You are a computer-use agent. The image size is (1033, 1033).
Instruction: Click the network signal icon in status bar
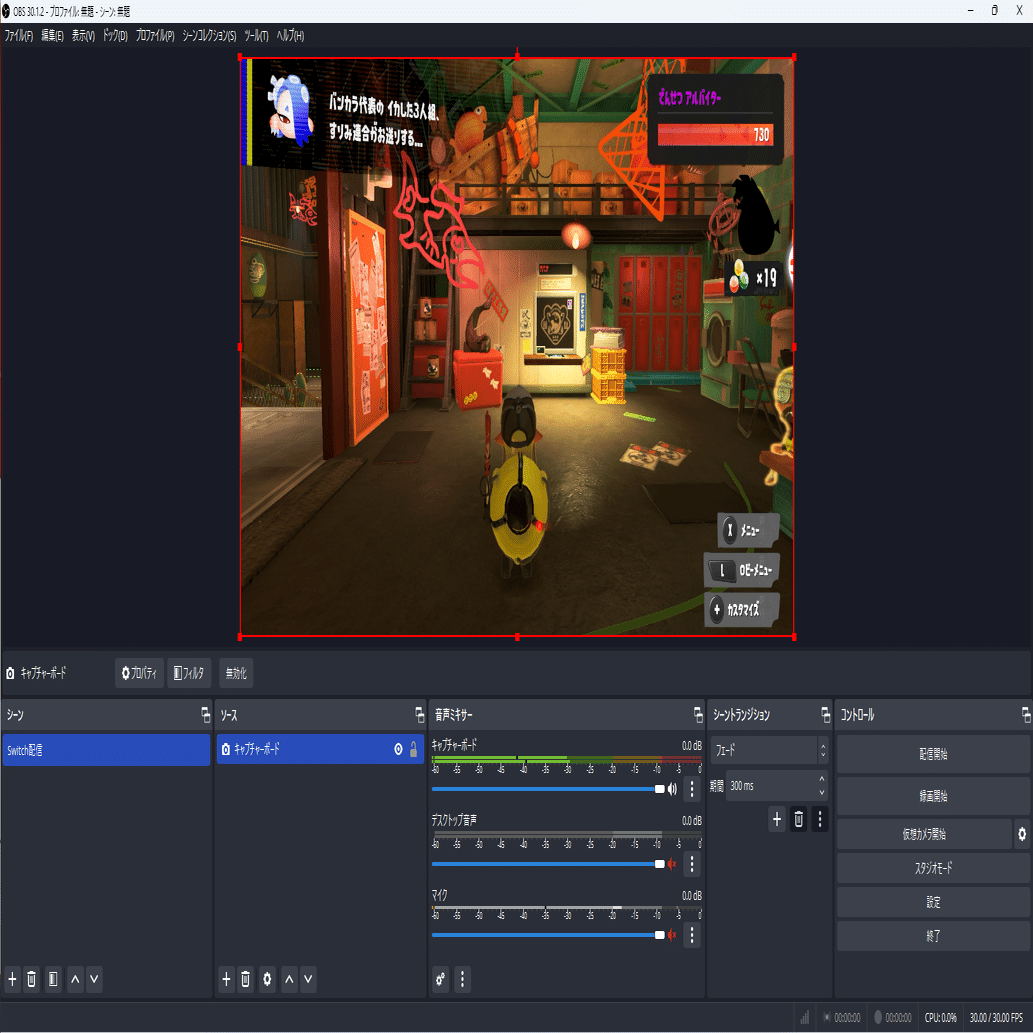pos(804,1018)
